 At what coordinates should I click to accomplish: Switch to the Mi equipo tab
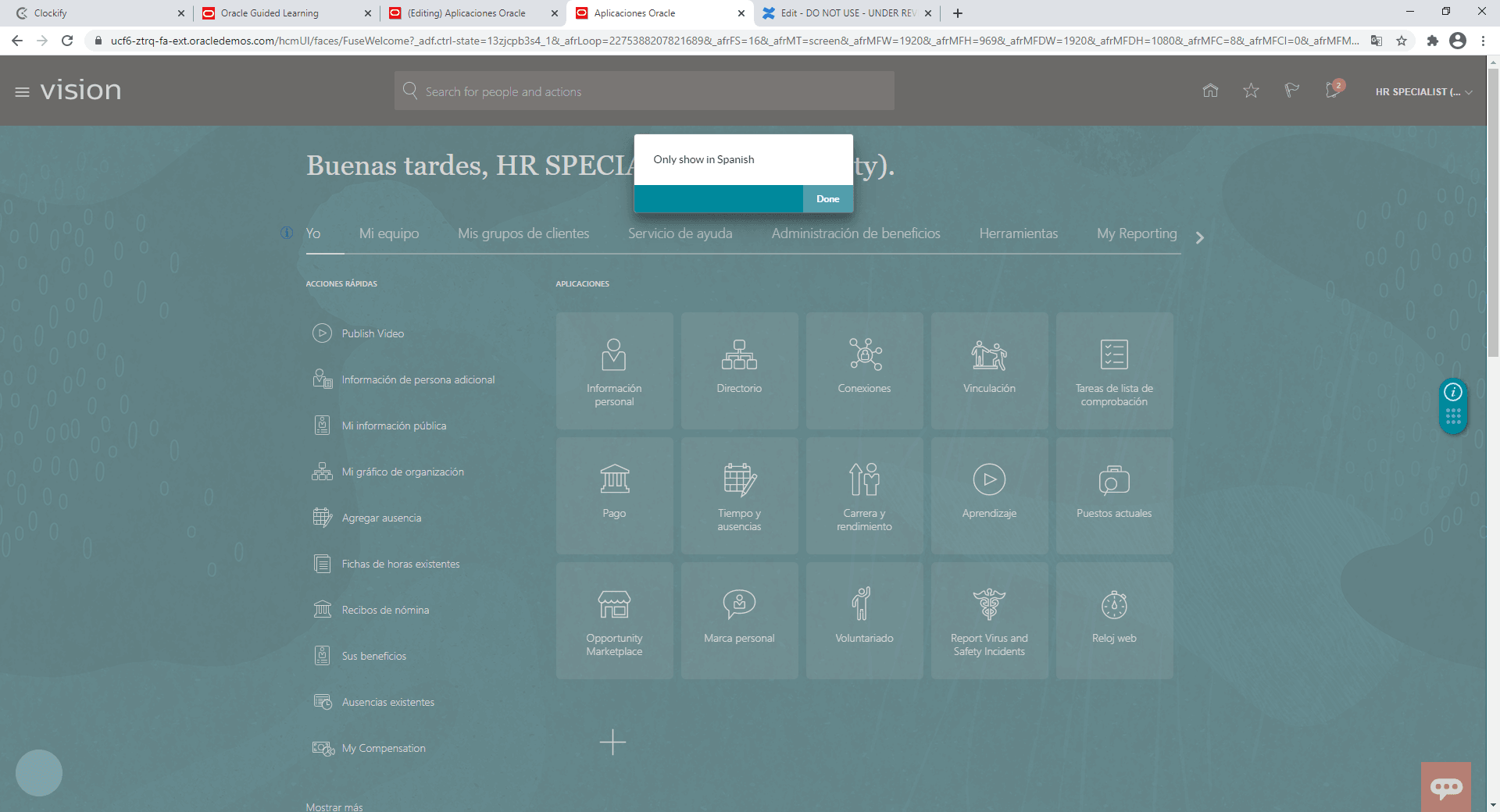click(x=389, y=233)
